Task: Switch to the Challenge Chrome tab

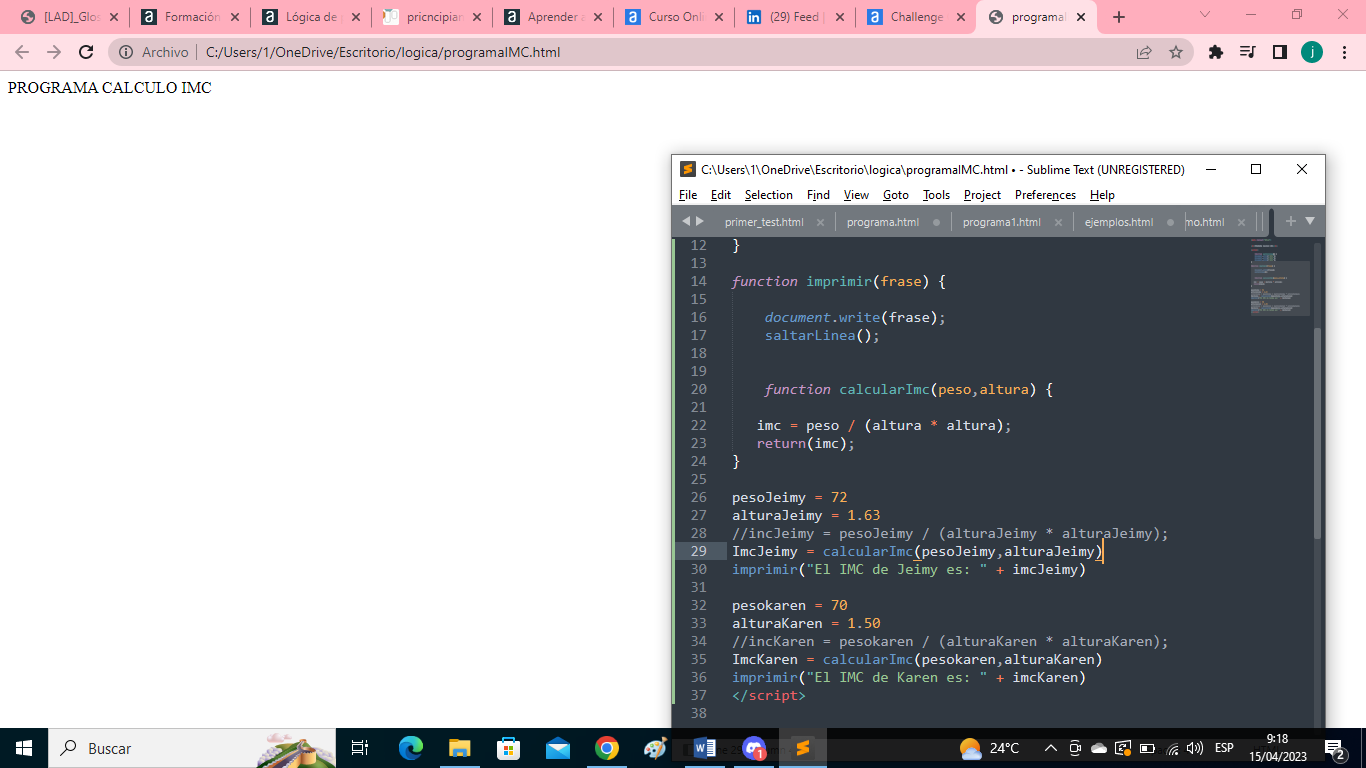Action: pos(916,17)
